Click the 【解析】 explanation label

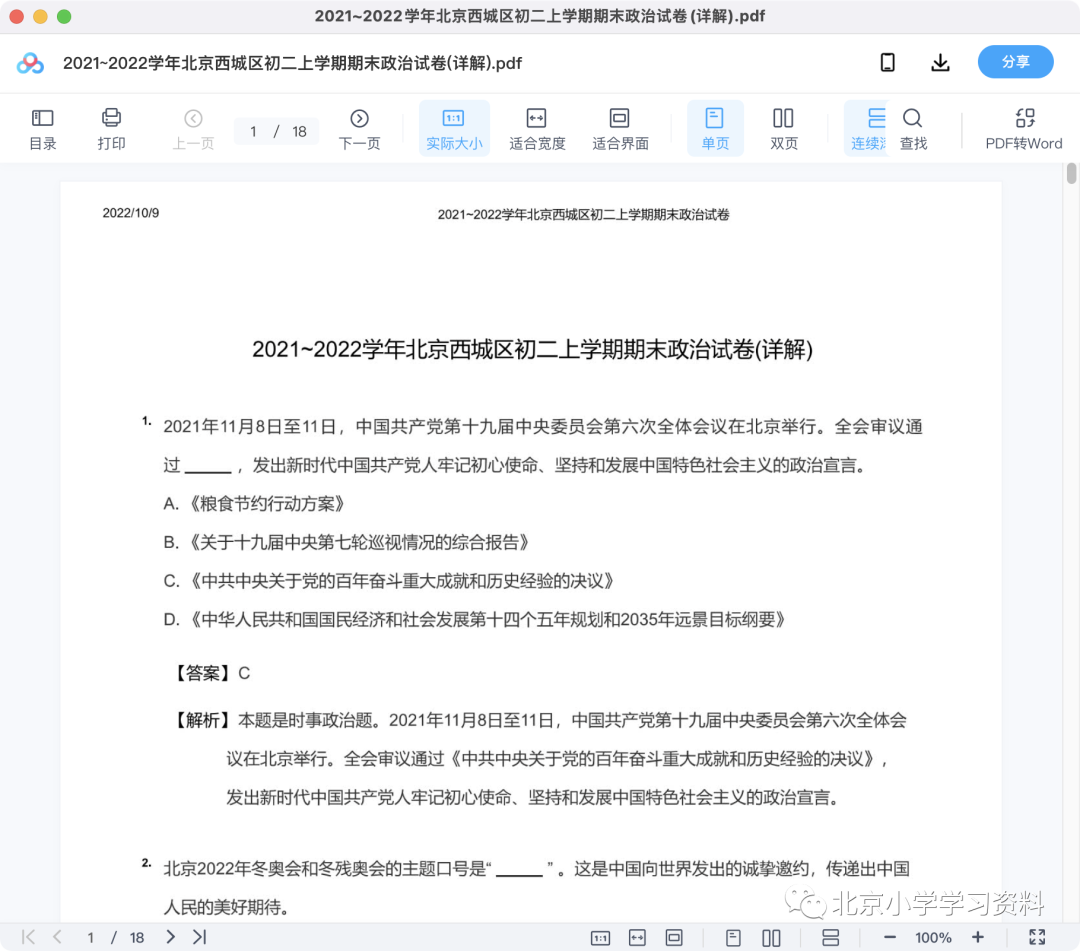(x=200, y=720)
